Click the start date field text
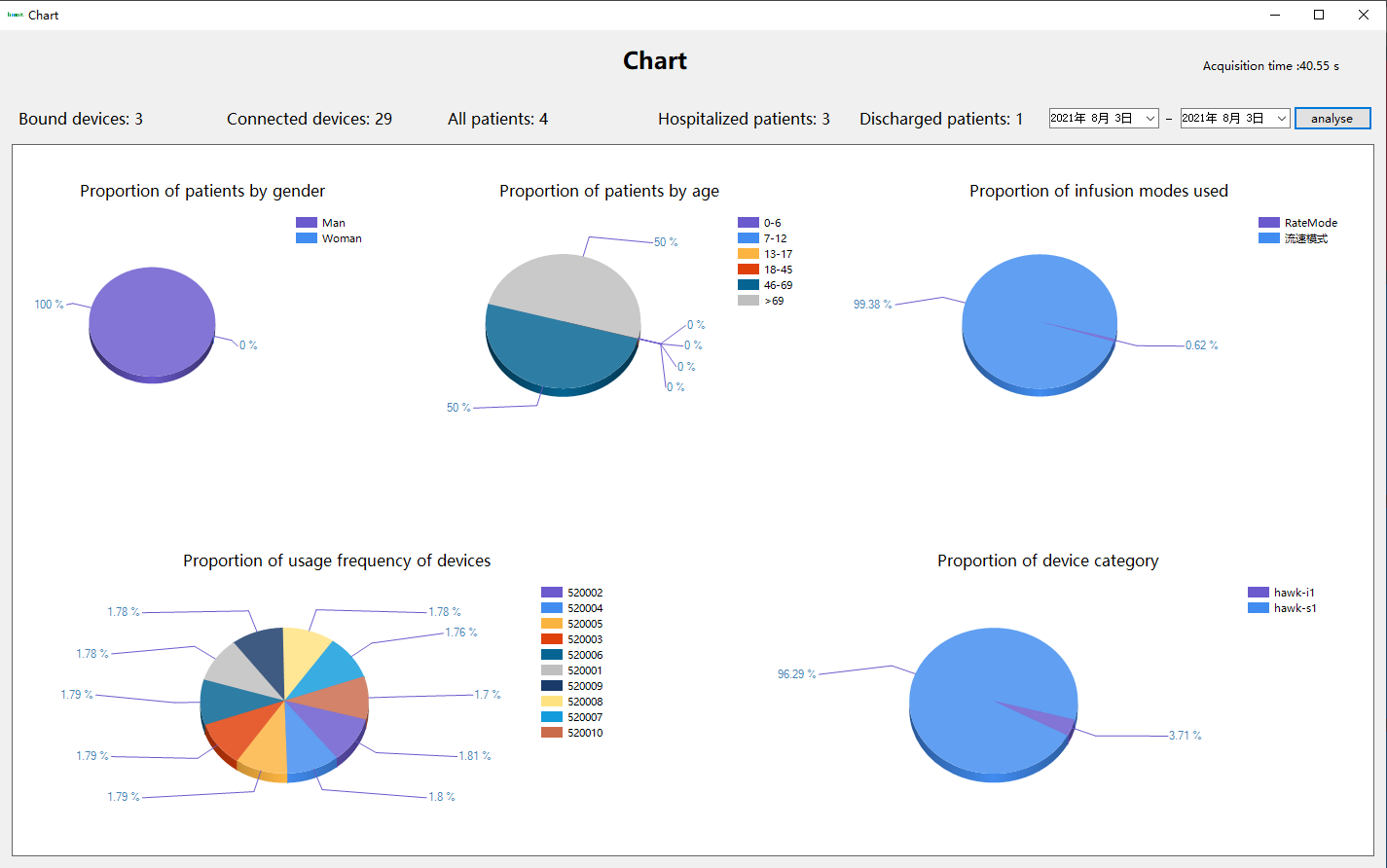This screenshot has width=1387, height=868. pos(1091,119)
